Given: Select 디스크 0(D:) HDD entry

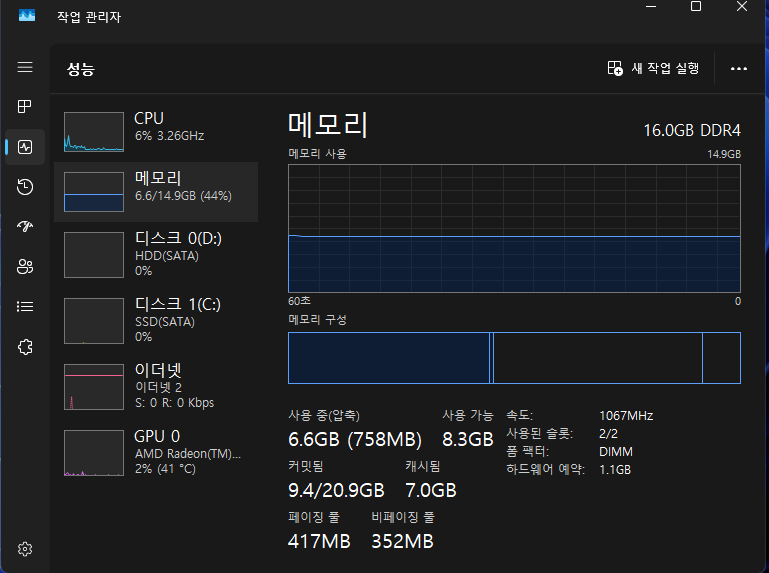Looking at the screenshot, I should coord(156,255).
